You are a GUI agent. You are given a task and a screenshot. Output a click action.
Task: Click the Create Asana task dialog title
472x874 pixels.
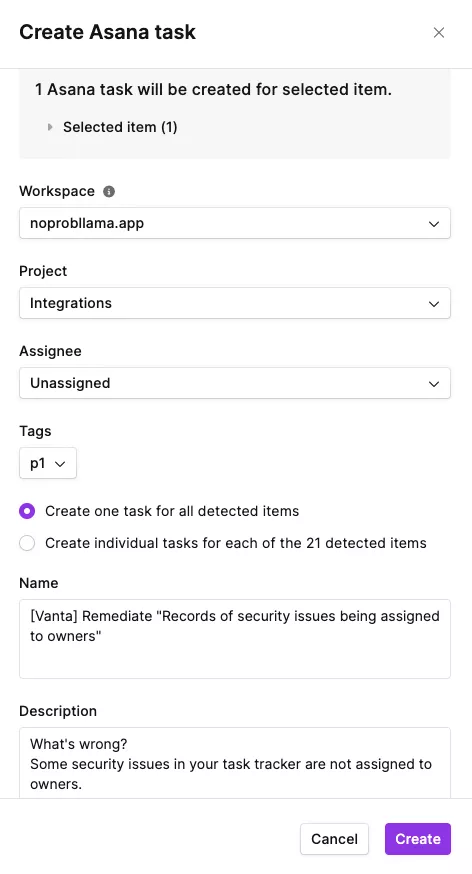tap(108, 32)
